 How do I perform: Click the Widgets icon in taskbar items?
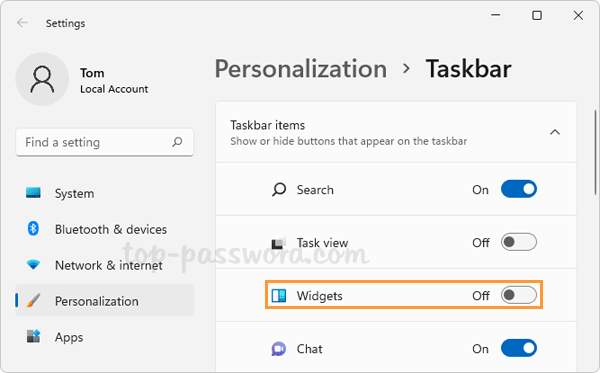(279, 295)
